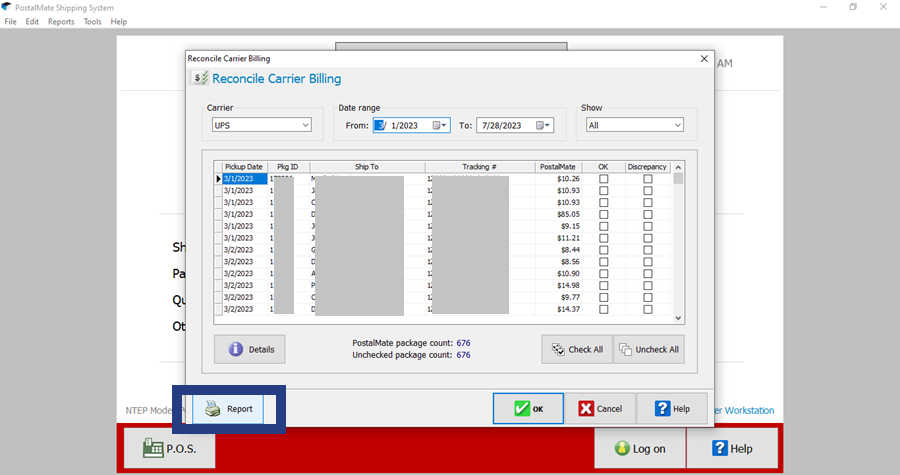Sort by the Pkg ID column header
Image resolution: width=900 pixels, height=475 pixels.
click(x=288, y=167)
